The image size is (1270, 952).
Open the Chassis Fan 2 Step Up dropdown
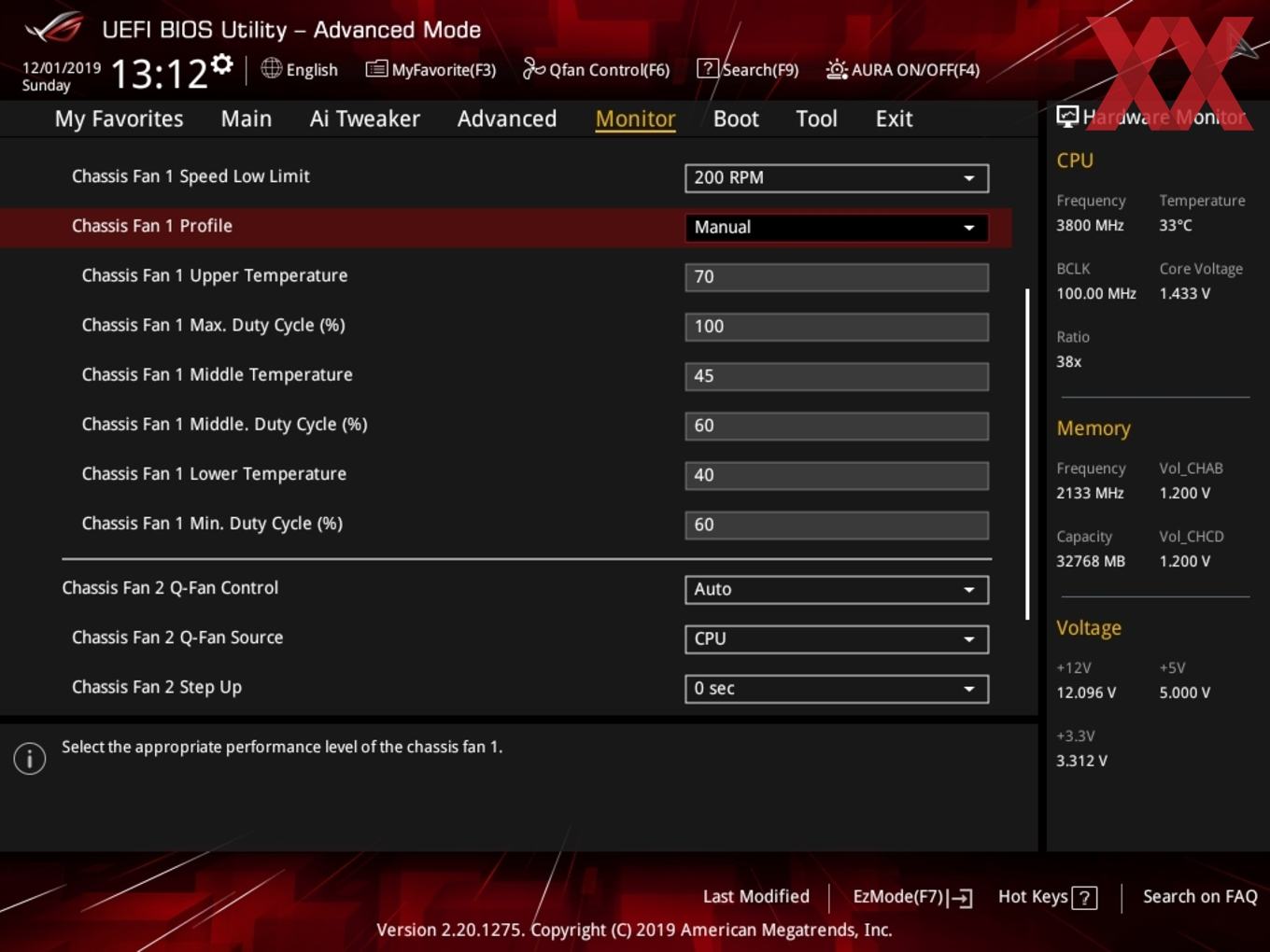point(837,688)
